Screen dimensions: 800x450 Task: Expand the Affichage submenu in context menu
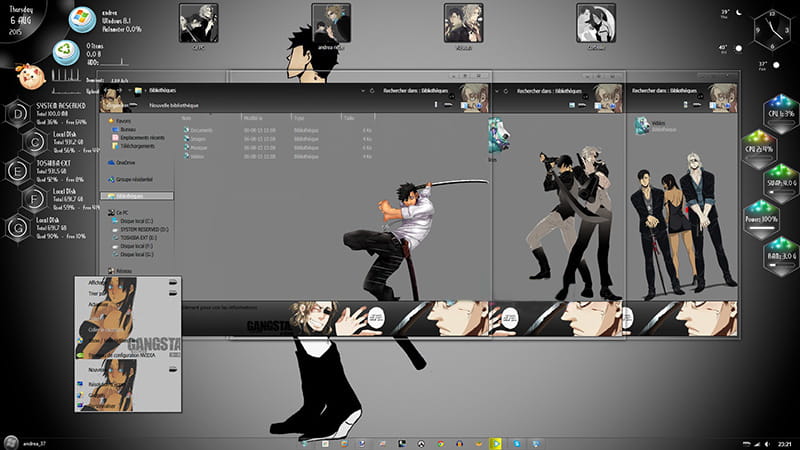click(x=128, y=282)
